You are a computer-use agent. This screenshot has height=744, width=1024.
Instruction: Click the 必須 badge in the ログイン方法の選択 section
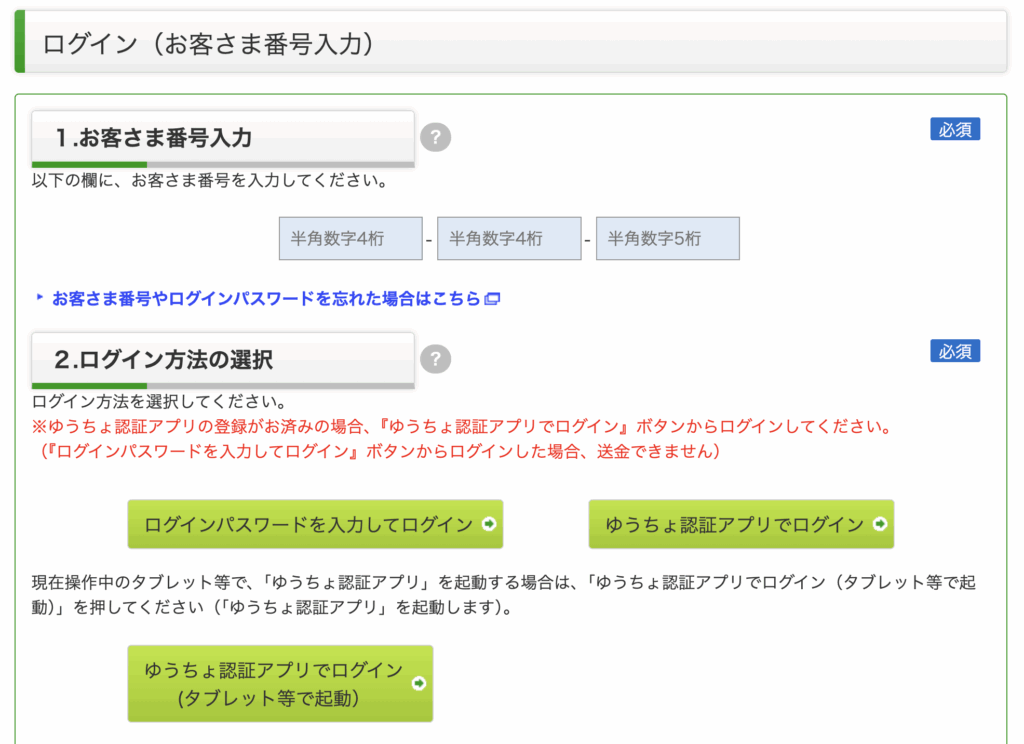point(955,351)
